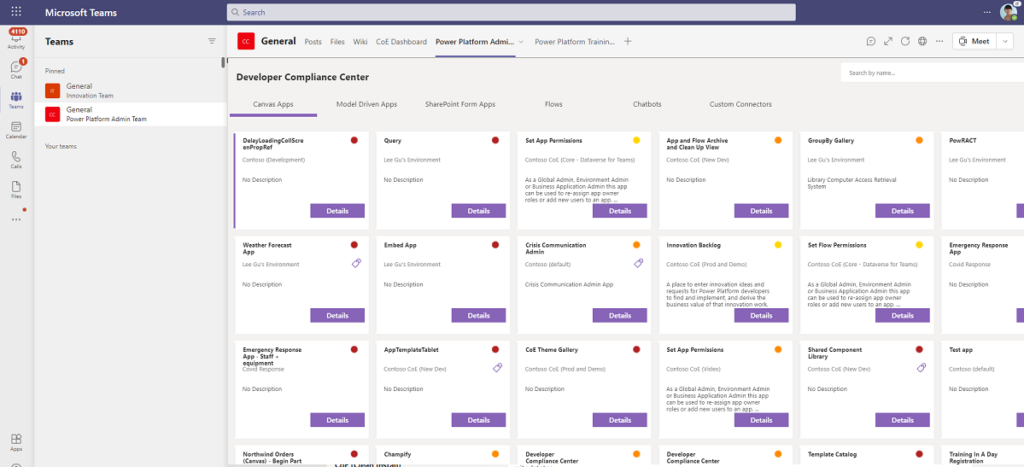Open Chat in left rail
Image resolution: width=1024 pixels, height=467 pixels.
(x=16, y=69)
